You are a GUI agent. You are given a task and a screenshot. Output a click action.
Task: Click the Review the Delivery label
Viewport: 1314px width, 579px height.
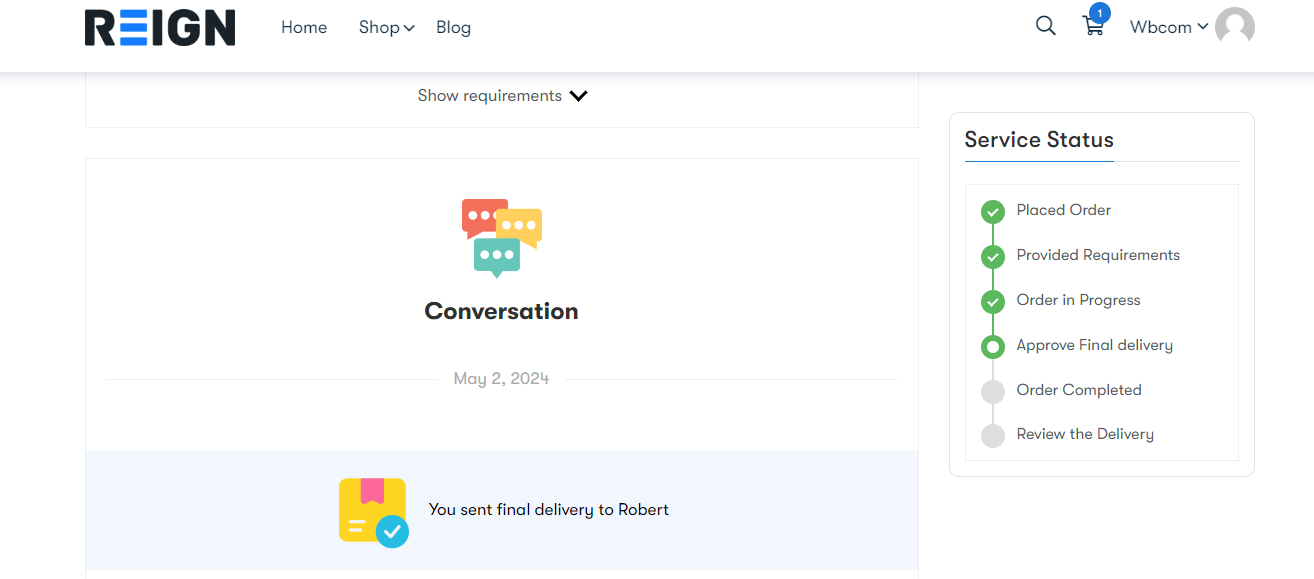pos(1085,434)
